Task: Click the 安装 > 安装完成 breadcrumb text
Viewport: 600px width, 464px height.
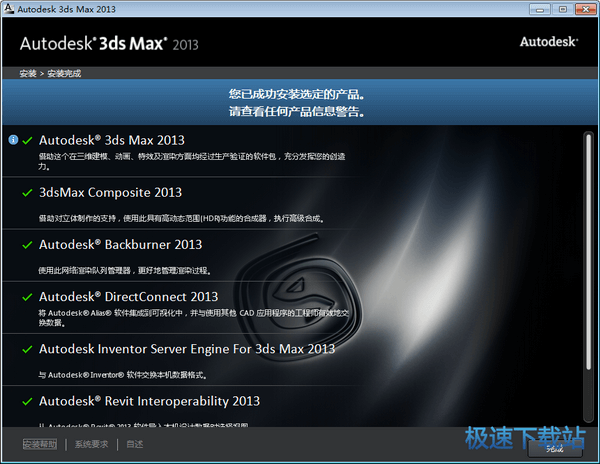Action: (50, 73)
